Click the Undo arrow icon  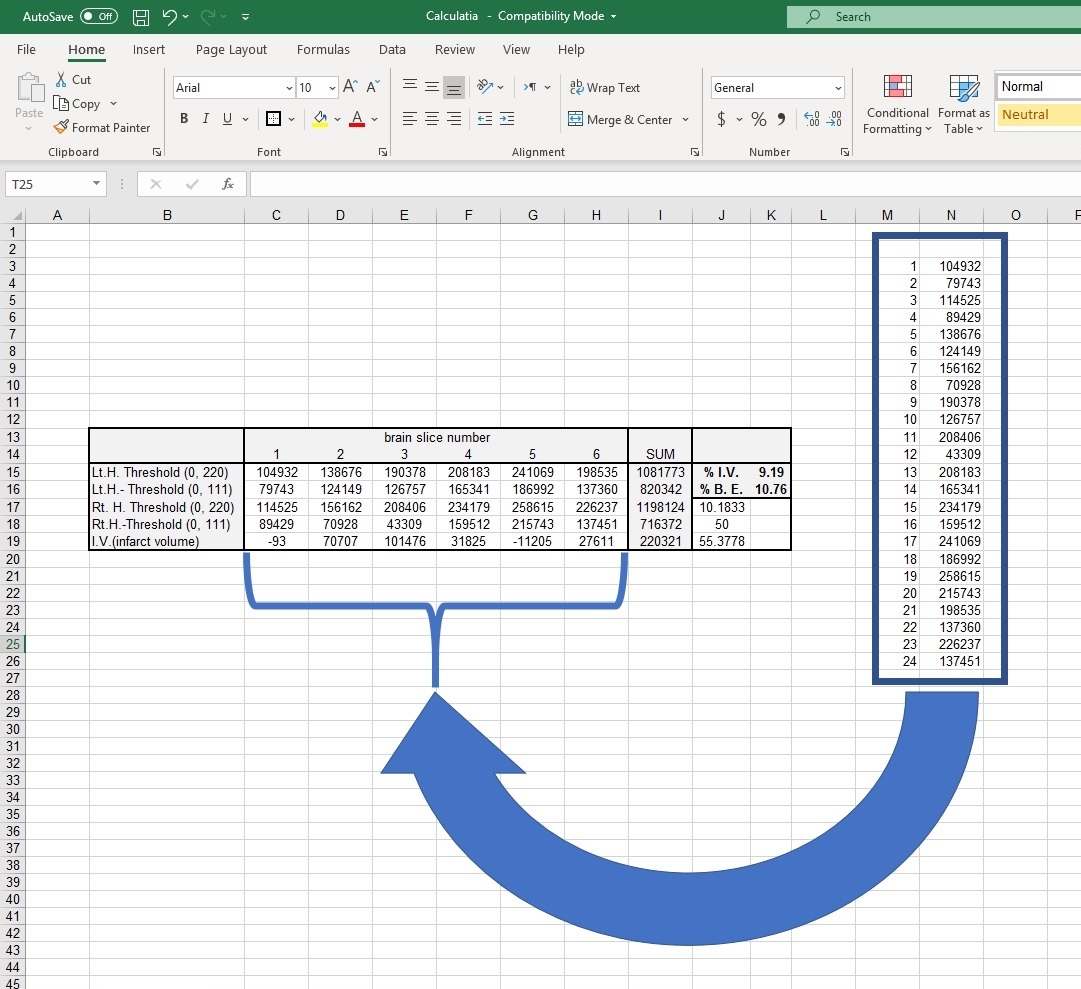(170, 17)
